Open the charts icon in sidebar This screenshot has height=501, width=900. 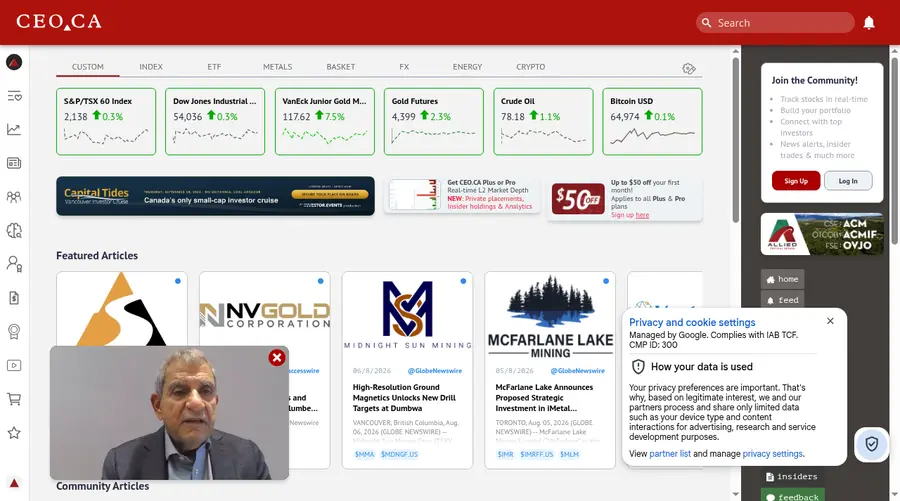(14, 130)
